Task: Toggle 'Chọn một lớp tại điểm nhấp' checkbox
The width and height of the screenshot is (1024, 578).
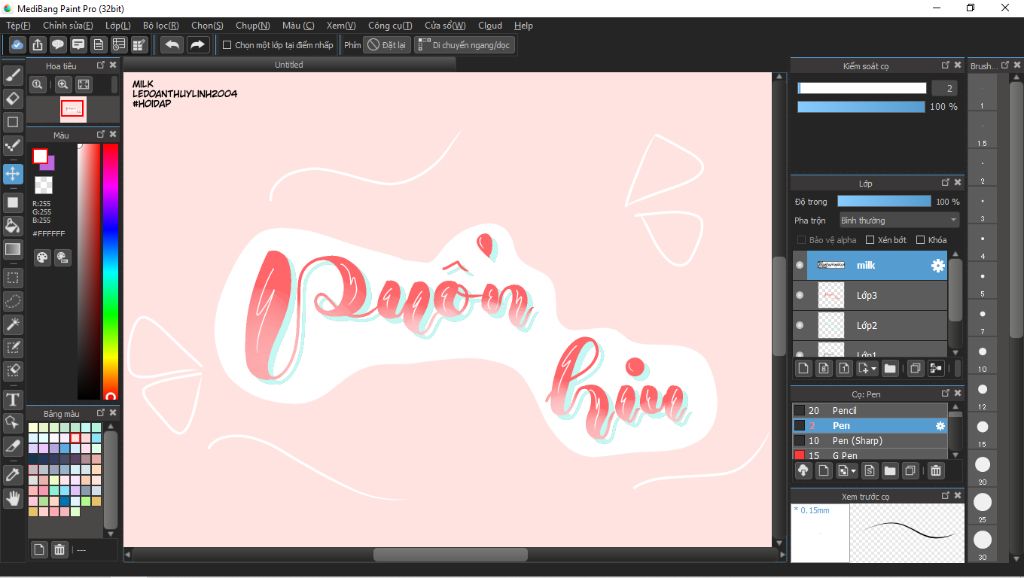Action: (x=227, y=45)
